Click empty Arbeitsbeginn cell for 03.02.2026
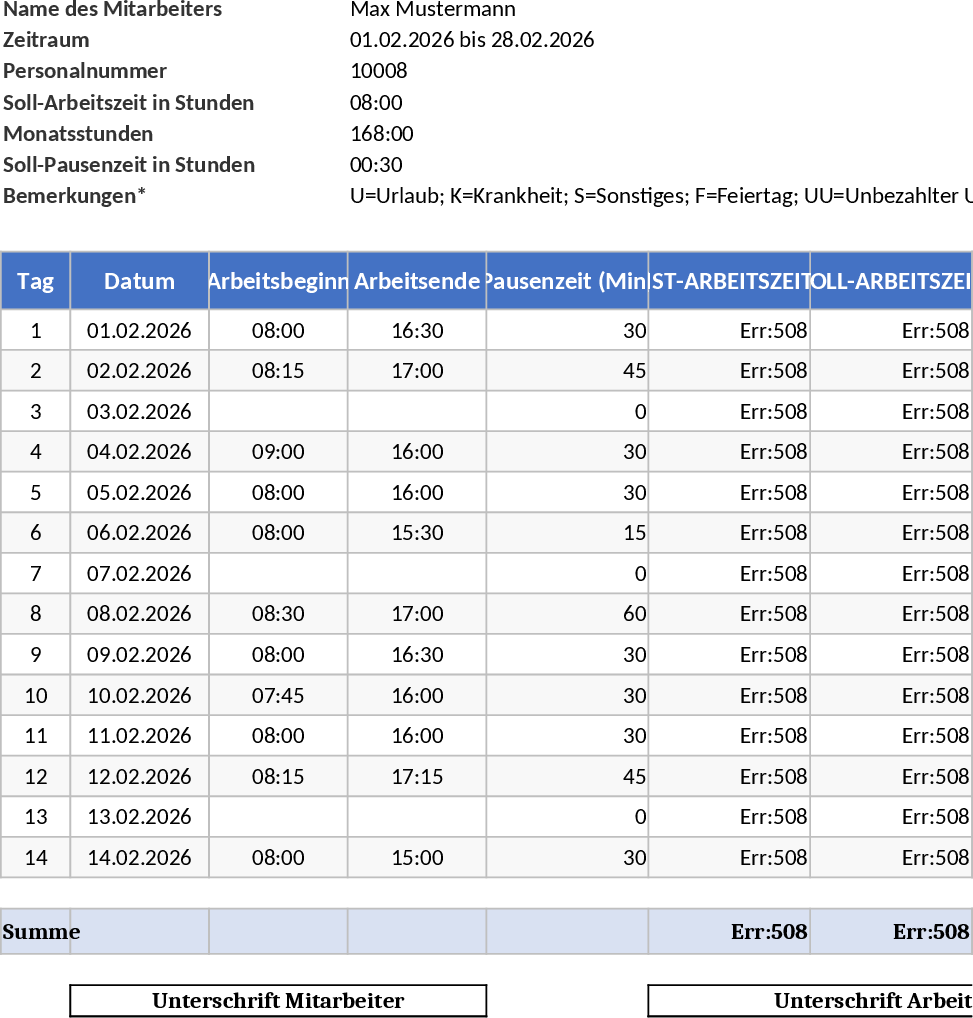 [x=278, y=411]
